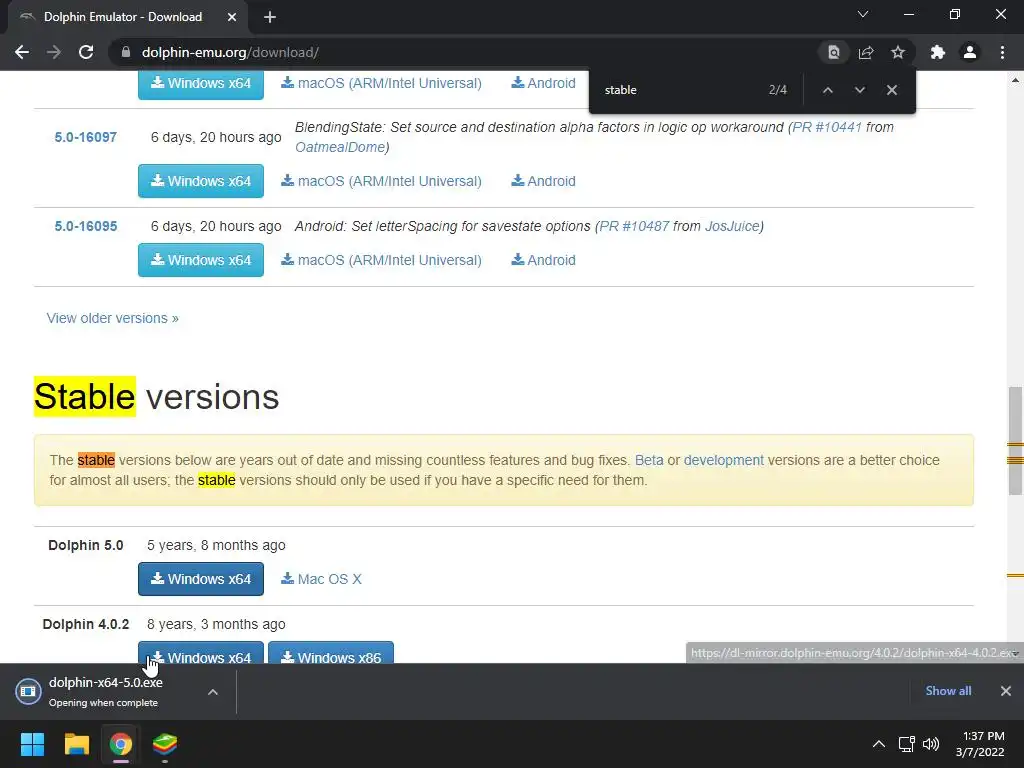
Task: Open the PR #10487 link
Action: click(634, 226)
